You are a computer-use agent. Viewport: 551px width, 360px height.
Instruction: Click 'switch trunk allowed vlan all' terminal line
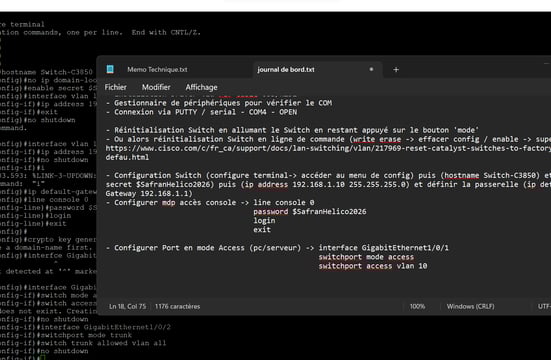(x=83, y=343)
